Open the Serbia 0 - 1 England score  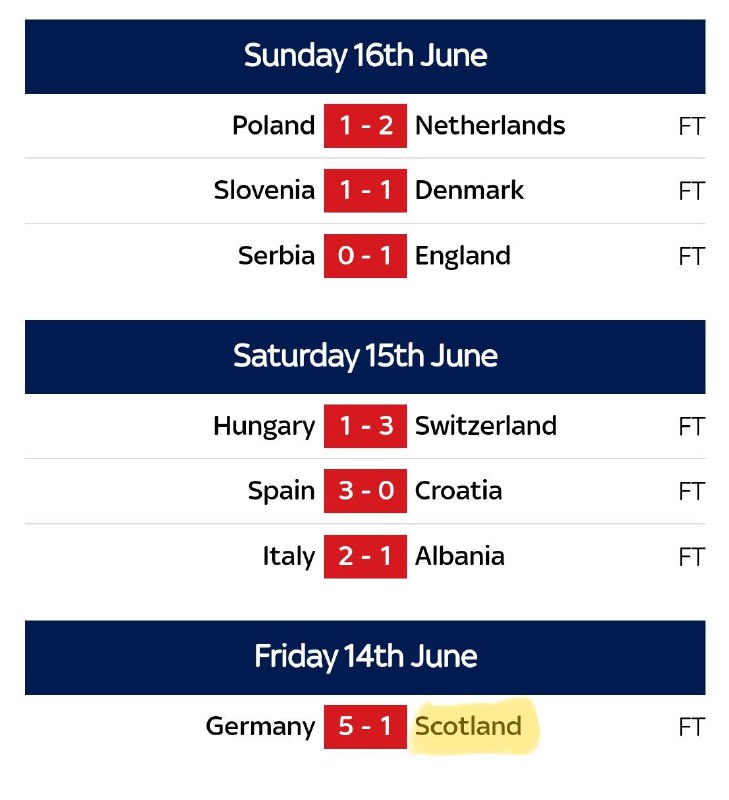365,256
